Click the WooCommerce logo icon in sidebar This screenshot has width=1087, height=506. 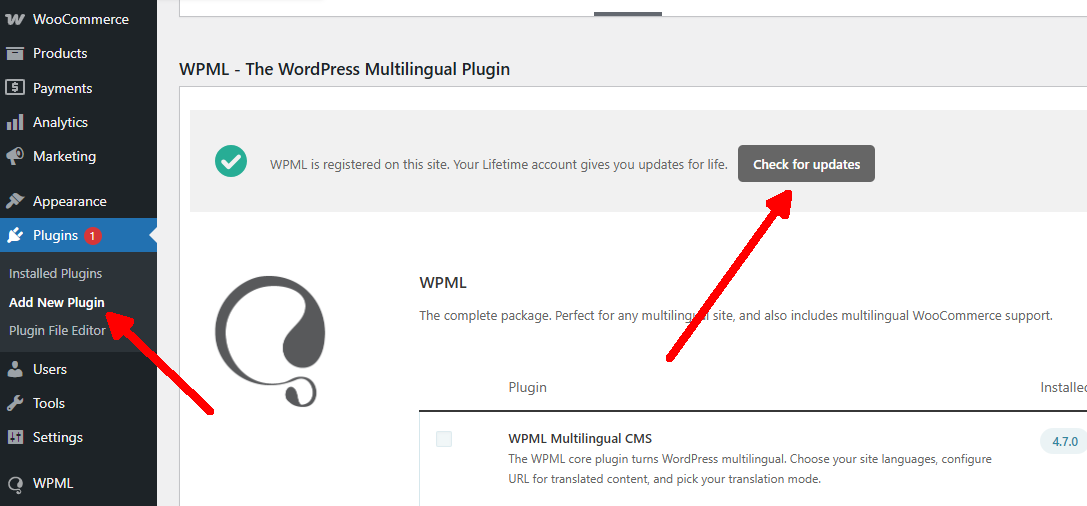tap(15, 19)
